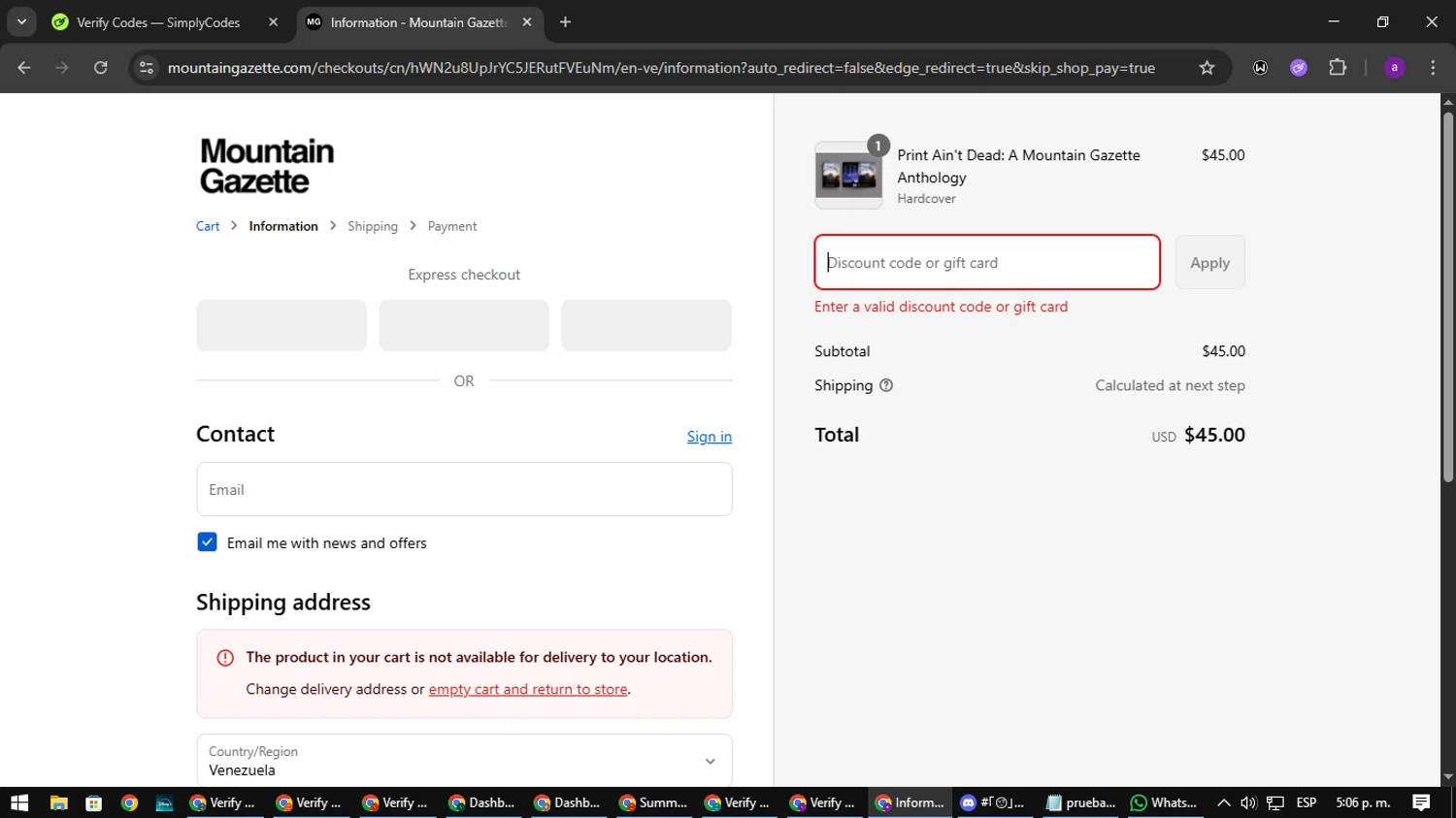Close the Information - Mountain Gazette tab
Screen dimensions: 1456x818
click(x=527, y=22)
